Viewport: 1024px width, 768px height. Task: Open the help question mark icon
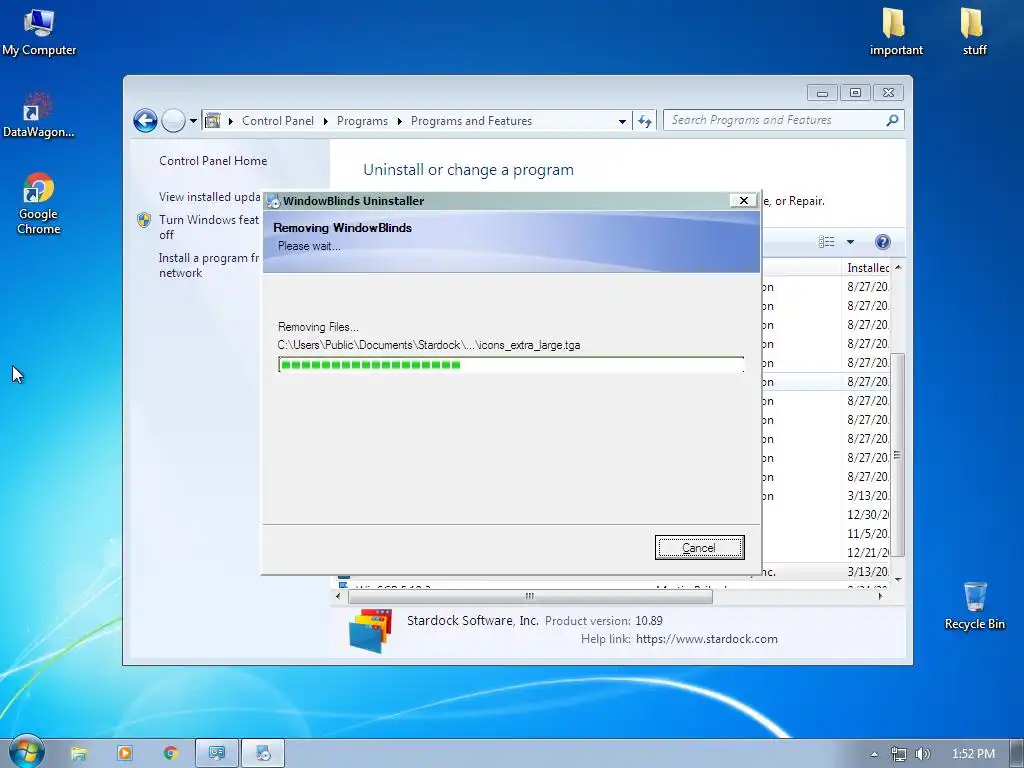coord(882,242)
